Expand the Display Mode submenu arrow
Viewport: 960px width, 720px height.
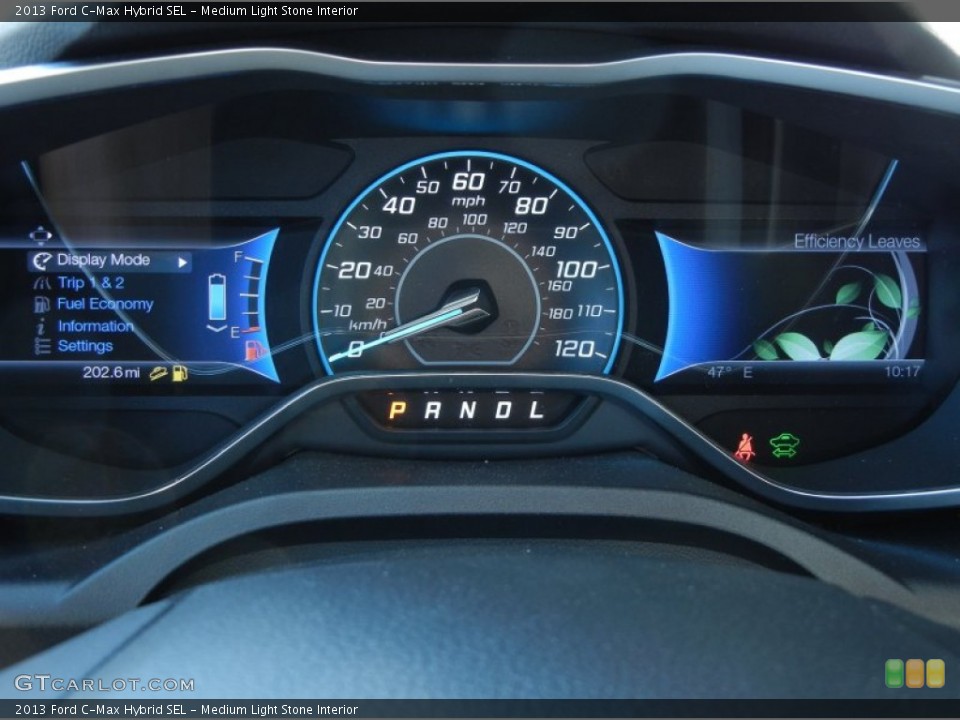tap(182, 263)
